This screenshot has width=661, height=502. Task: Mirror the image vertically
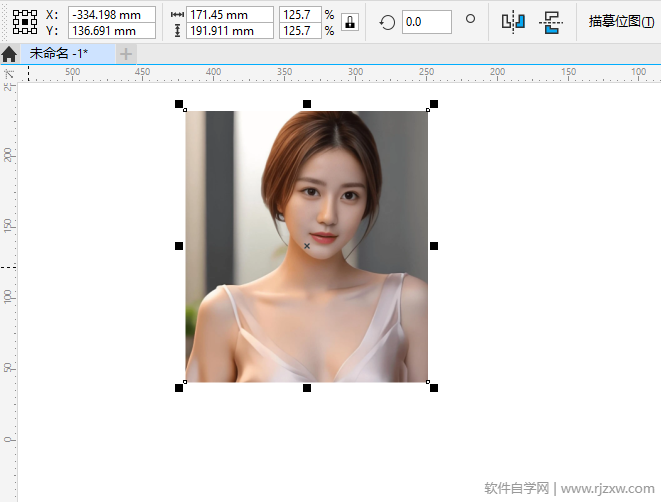tap(551, 23)
